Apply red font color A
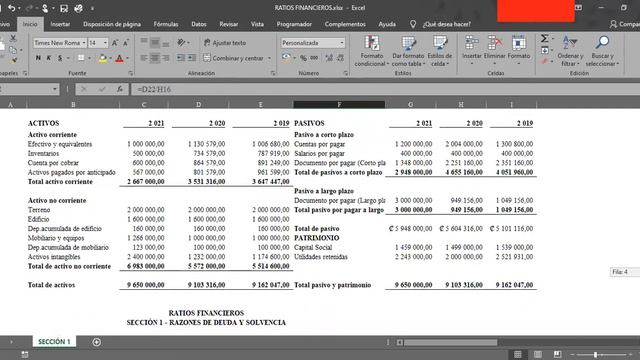 (119, 58)
